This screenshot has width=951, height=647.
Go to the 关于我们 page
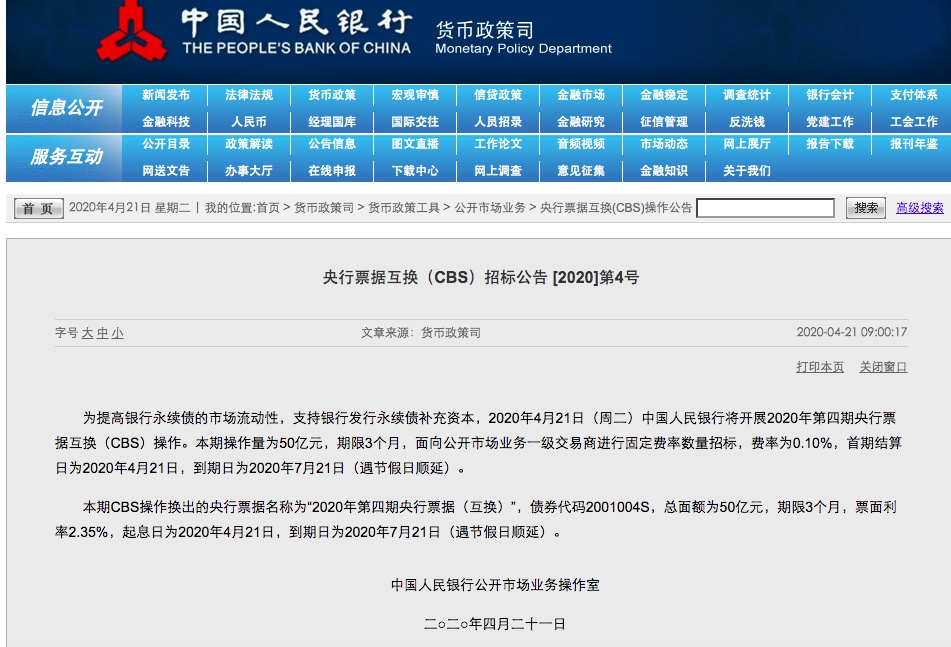pos(747,171)
